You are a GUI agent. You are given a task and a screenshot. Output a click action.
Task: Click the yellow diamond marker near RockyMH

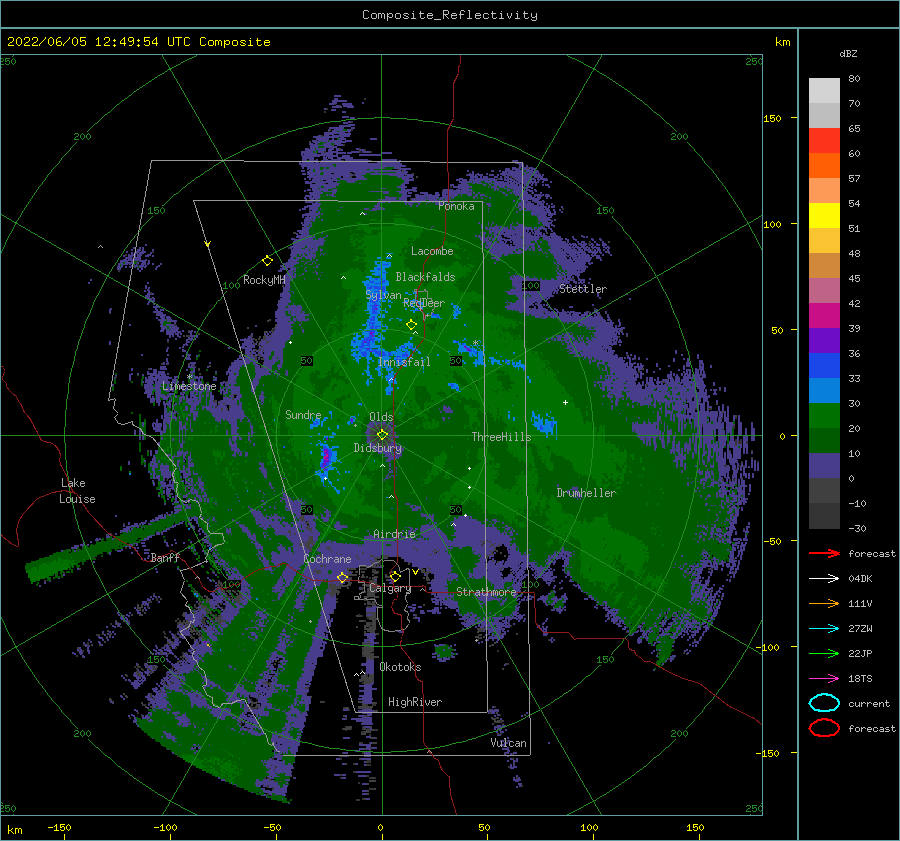pyautogui.click(x=267, y=261)
